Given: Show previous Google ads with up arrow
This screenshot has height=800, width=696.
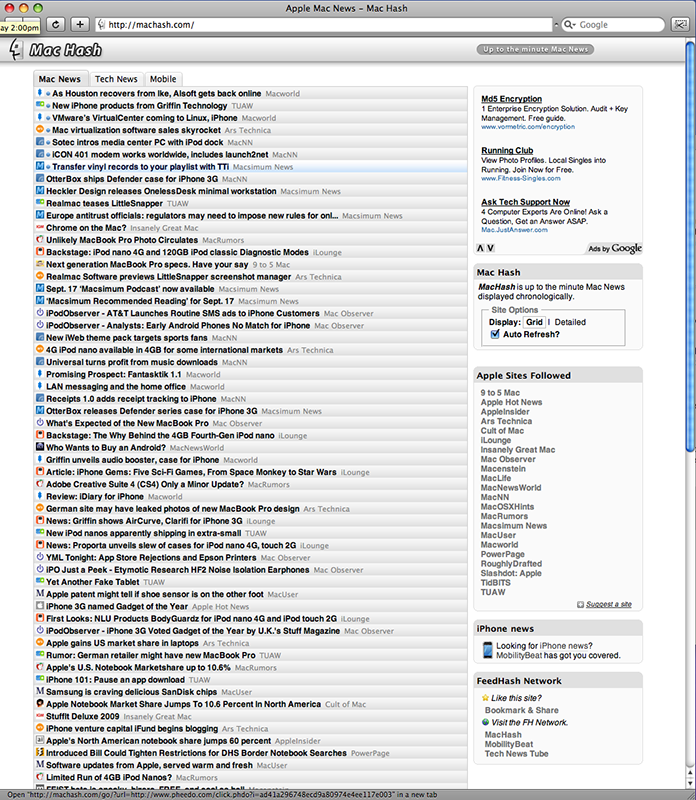Looking at the screenshot, I should pyautogui.click(x=480, y=248).
